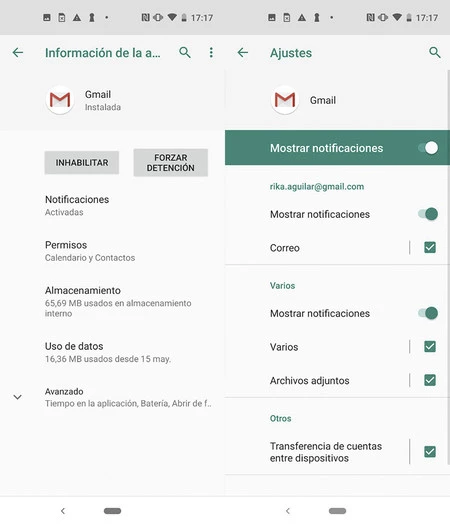Tap Gmail icon on app info screen
Image resolution: width=450 pixels, height=526 pixels.
pos(60,100)
